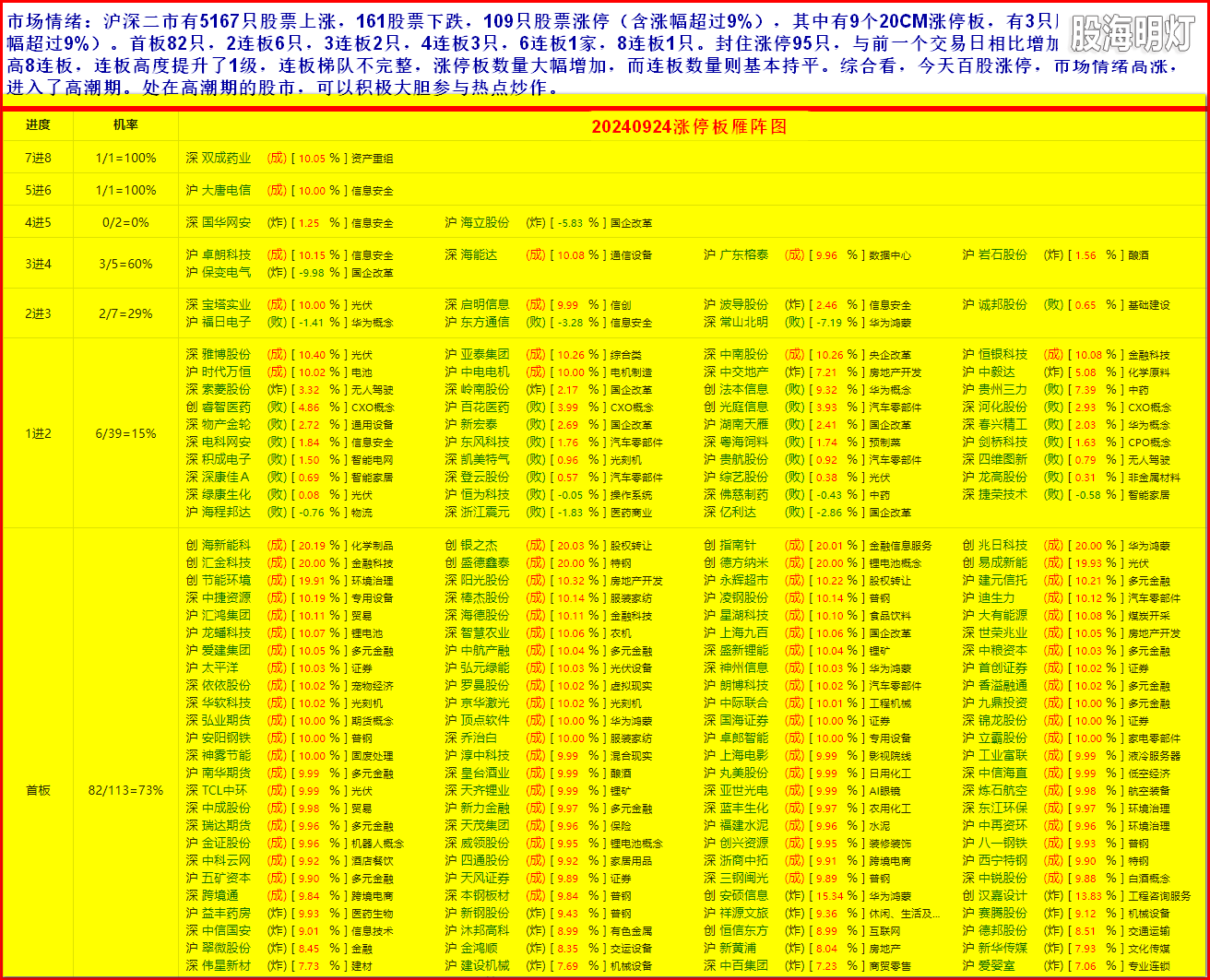
Task: Click stock name 永辉超市
Action: coord(744,580)
